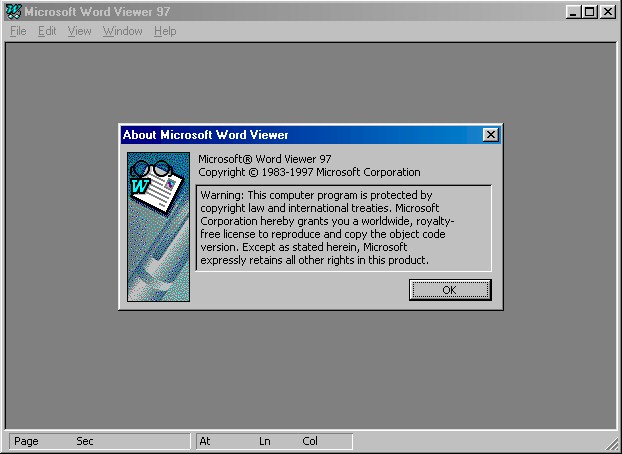Image resolution: width=622 pixels, height=454 pixels.
Task: Click 'Page' in the status bar
Action: click(x=26, y=441)
